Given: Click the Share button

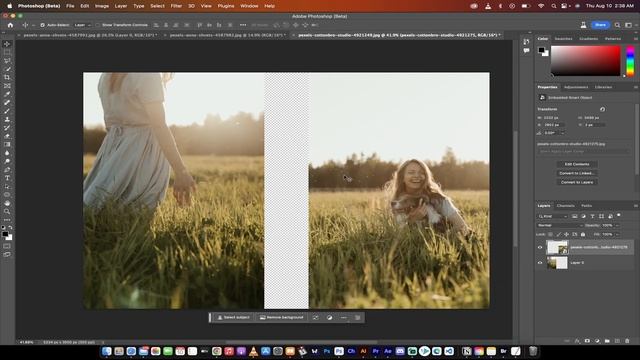Looking at the screenshot, I should [600, 25].
